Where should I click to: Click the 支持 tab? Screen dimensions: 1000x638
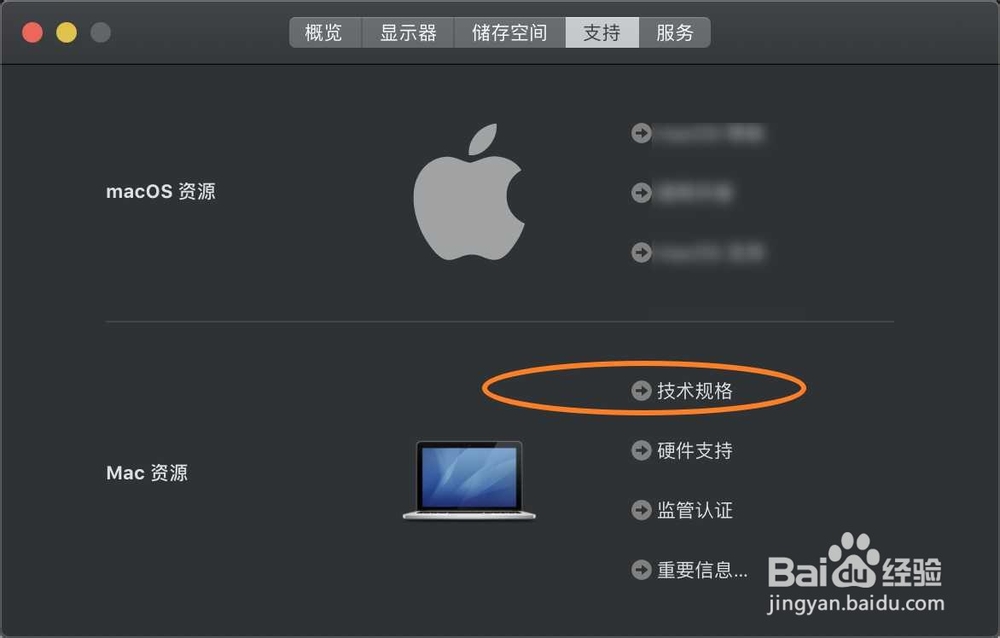(x=602, y=33)
